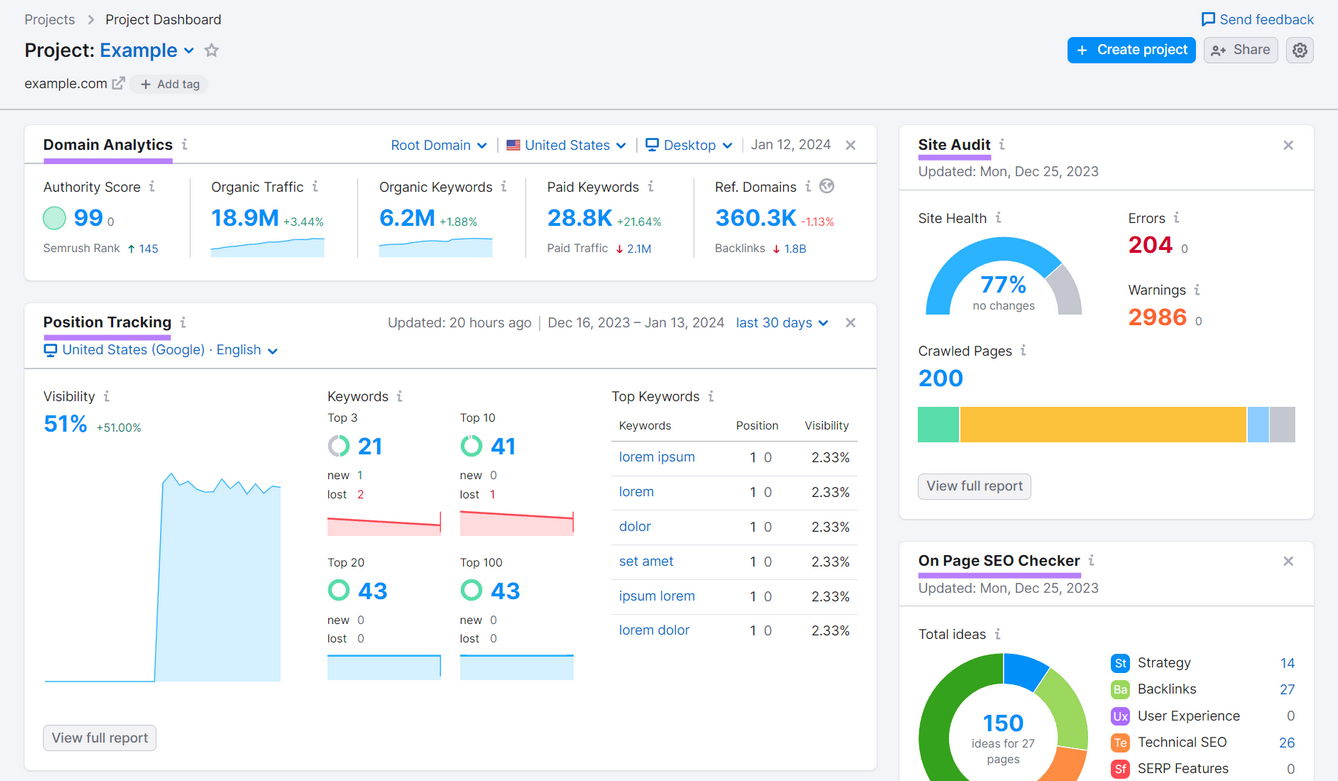This screenshot has width=1338, height=781.
Task: Click the Visibility trend chart
Action: click(163, 578)
